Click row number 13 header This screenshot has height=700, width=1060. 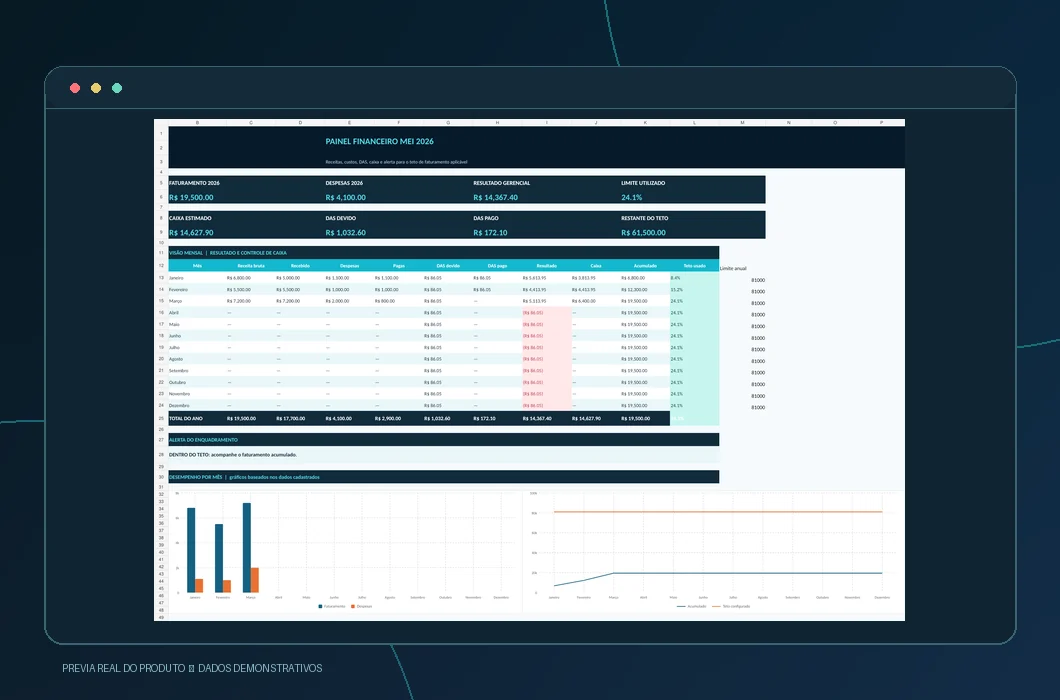tap(161, 278)
